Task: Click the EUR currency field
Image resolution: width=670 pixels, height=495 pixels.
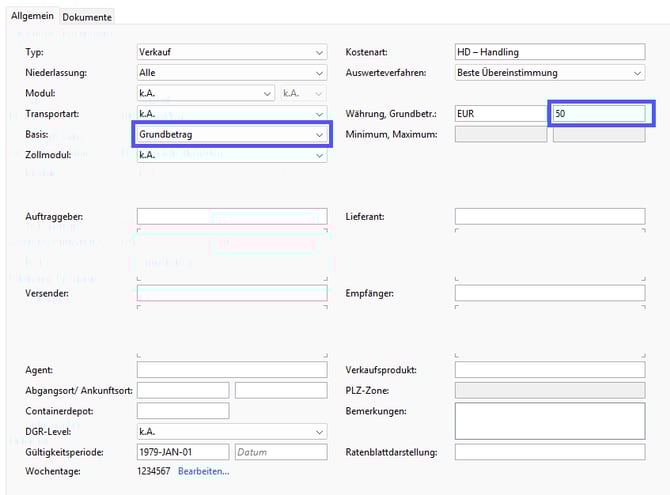Action: [500, 114]
